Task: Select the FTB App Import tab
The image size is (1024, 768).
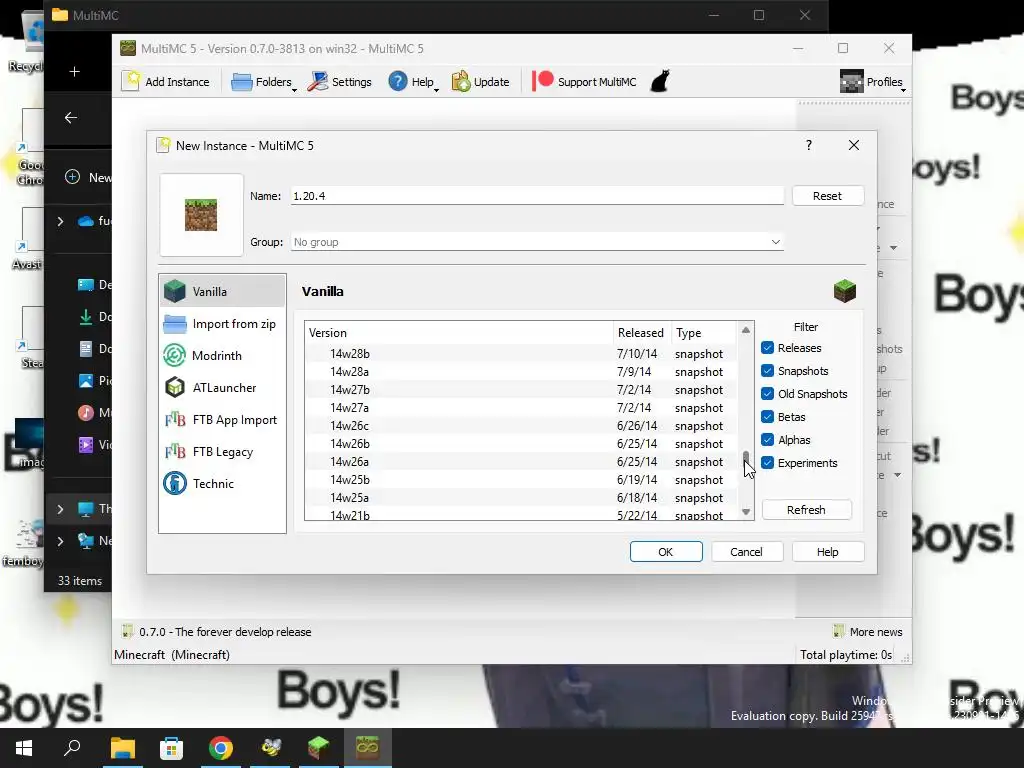Action: 222,420
